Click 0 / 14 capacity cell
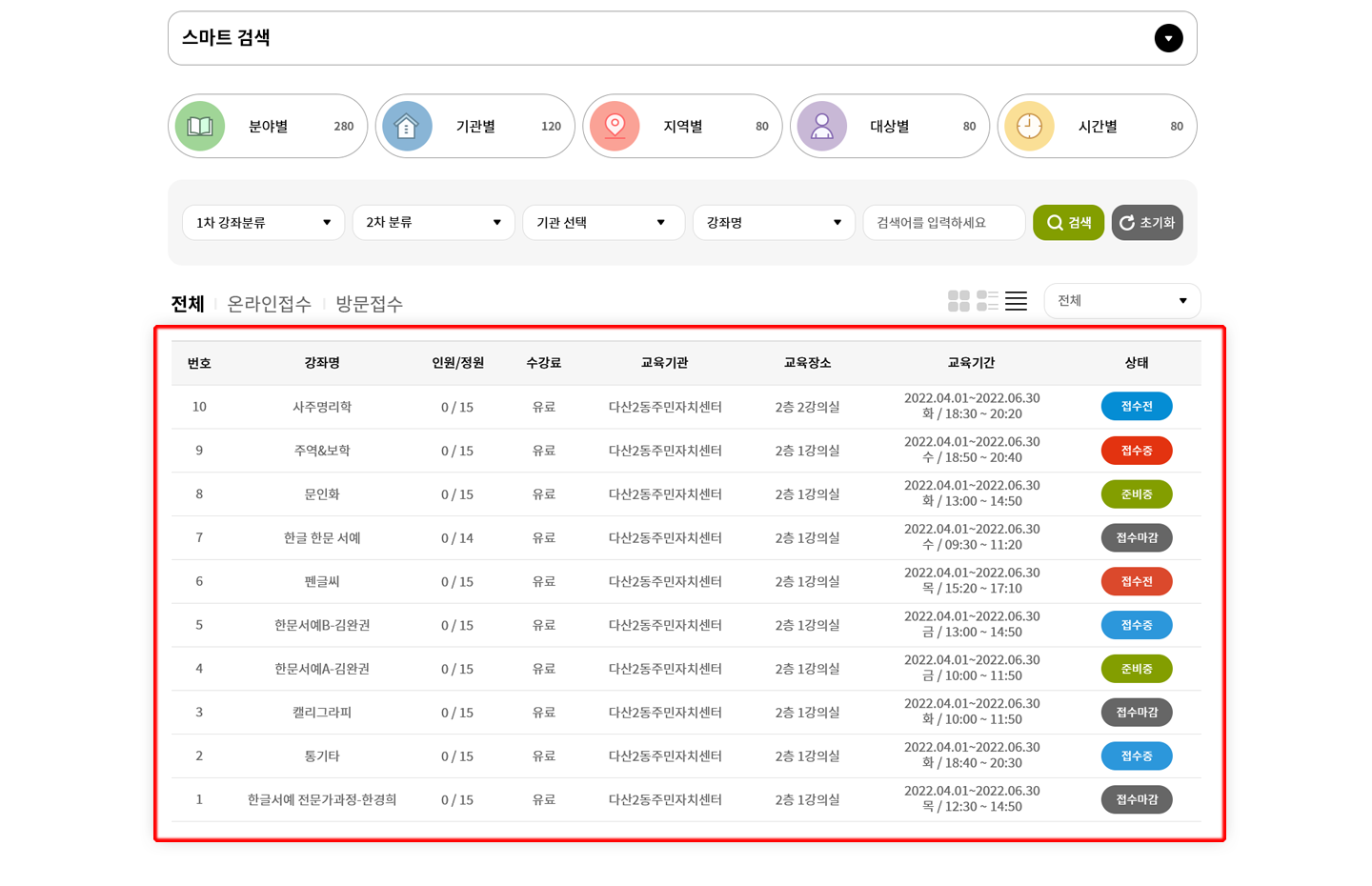This screenshot has height=886, width=1372. coord(457,538)
